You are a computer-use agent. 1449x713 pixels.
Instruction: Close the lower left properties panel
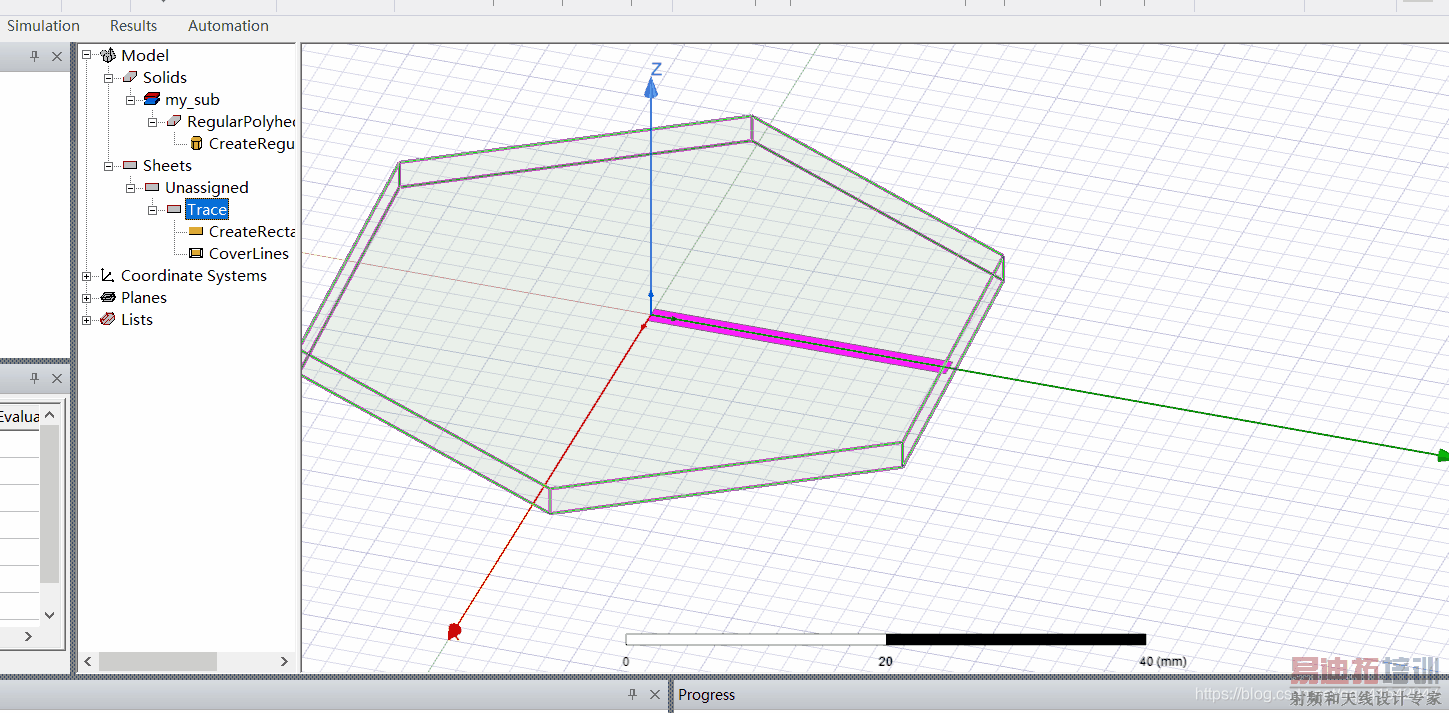pos(57,378)
